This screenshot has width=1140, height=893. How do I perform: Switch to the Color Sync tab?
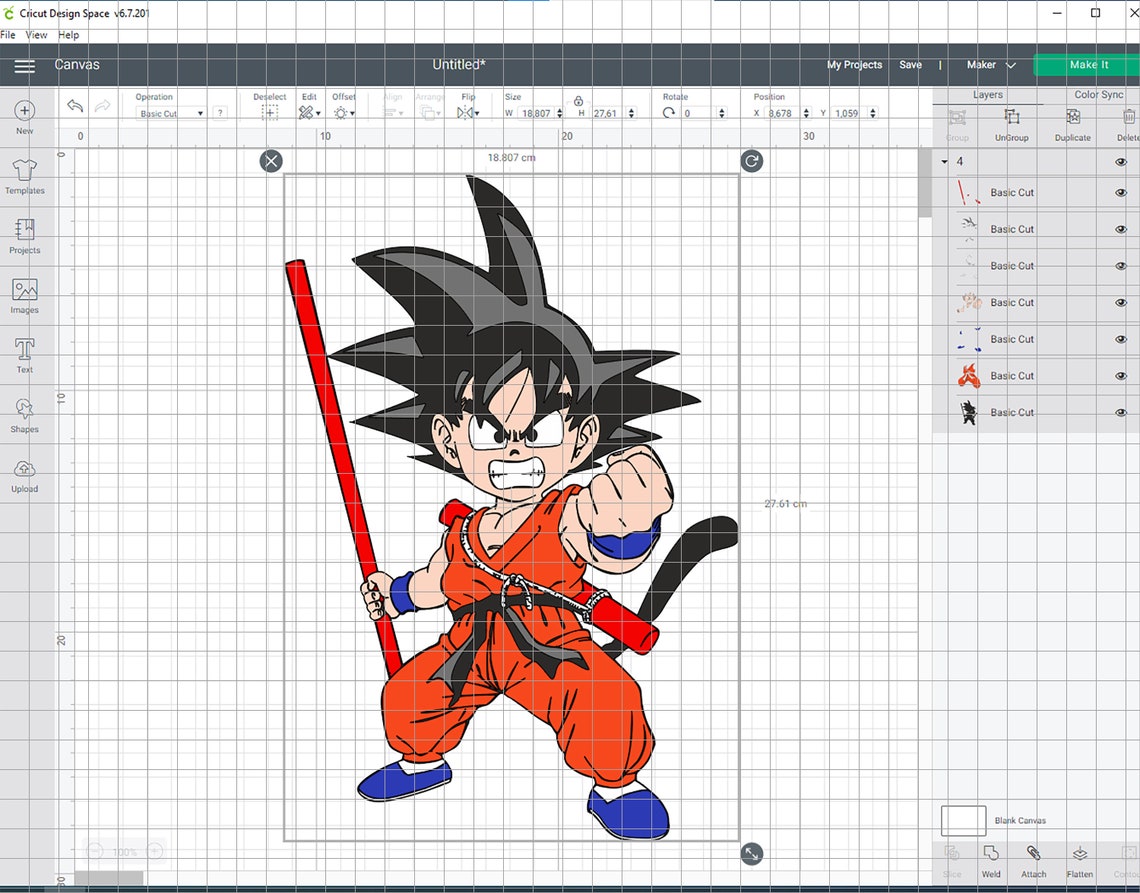pos(1099,95)
